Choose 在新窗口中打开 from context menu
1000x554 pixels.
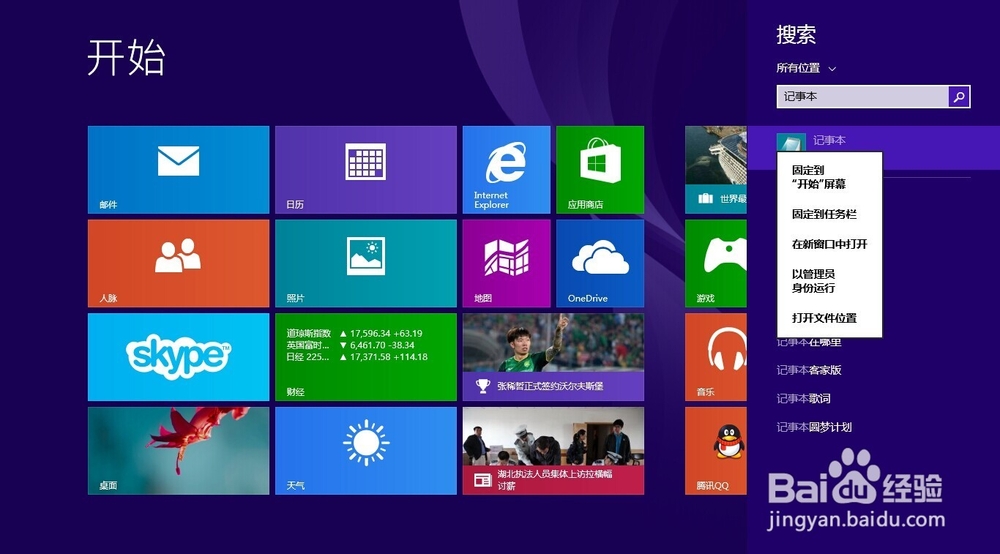pyautogui.click(x=829, y=244)
